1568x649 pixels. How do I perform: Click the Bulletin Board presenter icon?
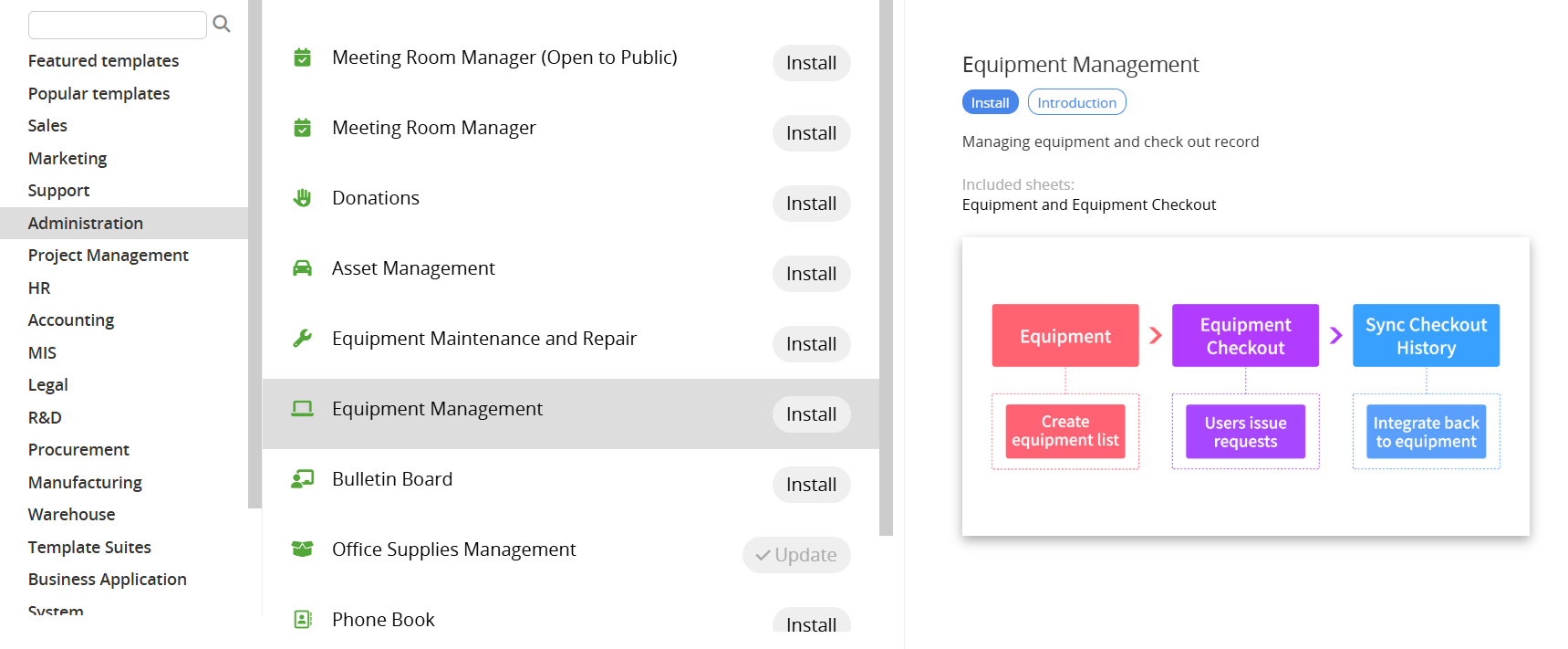302,479
